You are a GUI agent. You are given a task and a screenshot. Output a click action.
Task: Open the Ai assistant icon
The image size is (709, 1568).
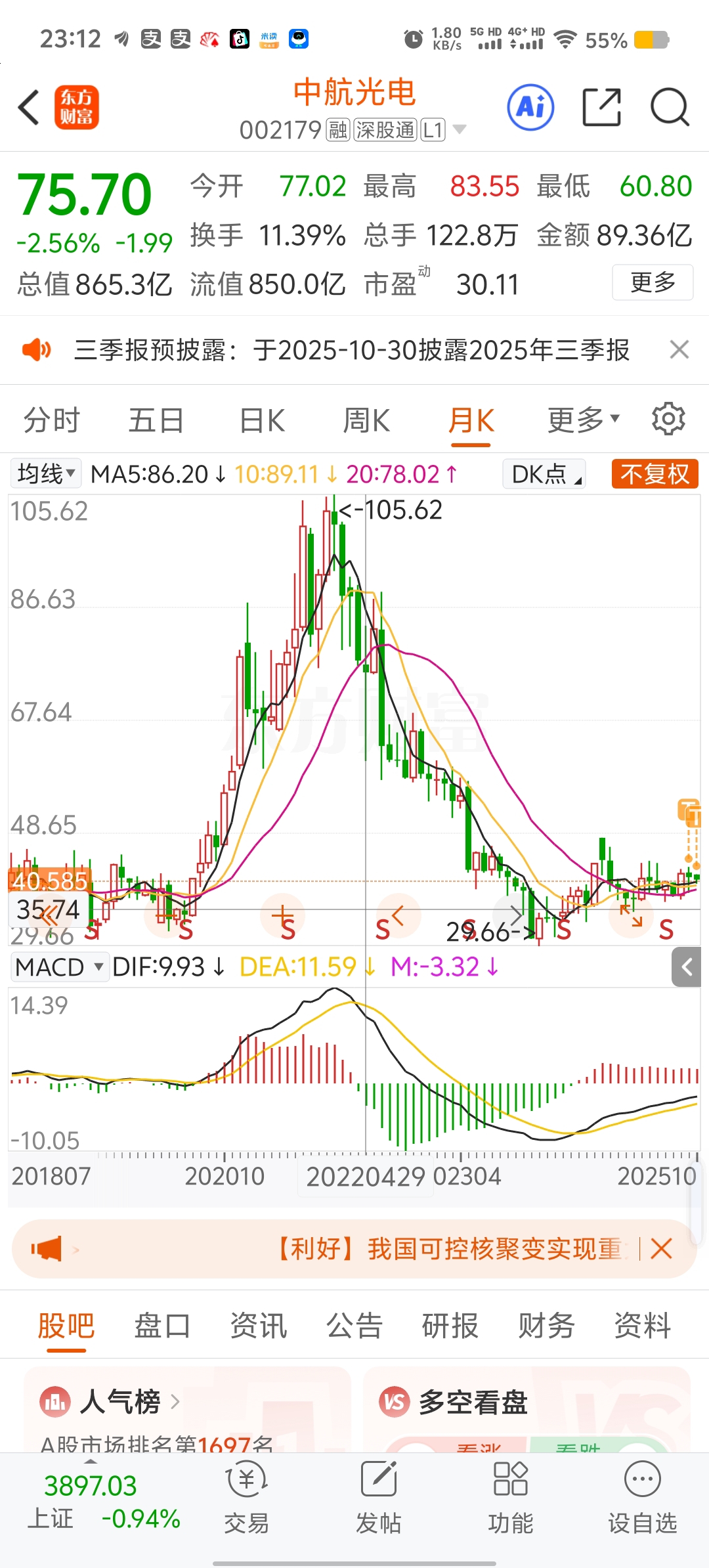[530, 107]
